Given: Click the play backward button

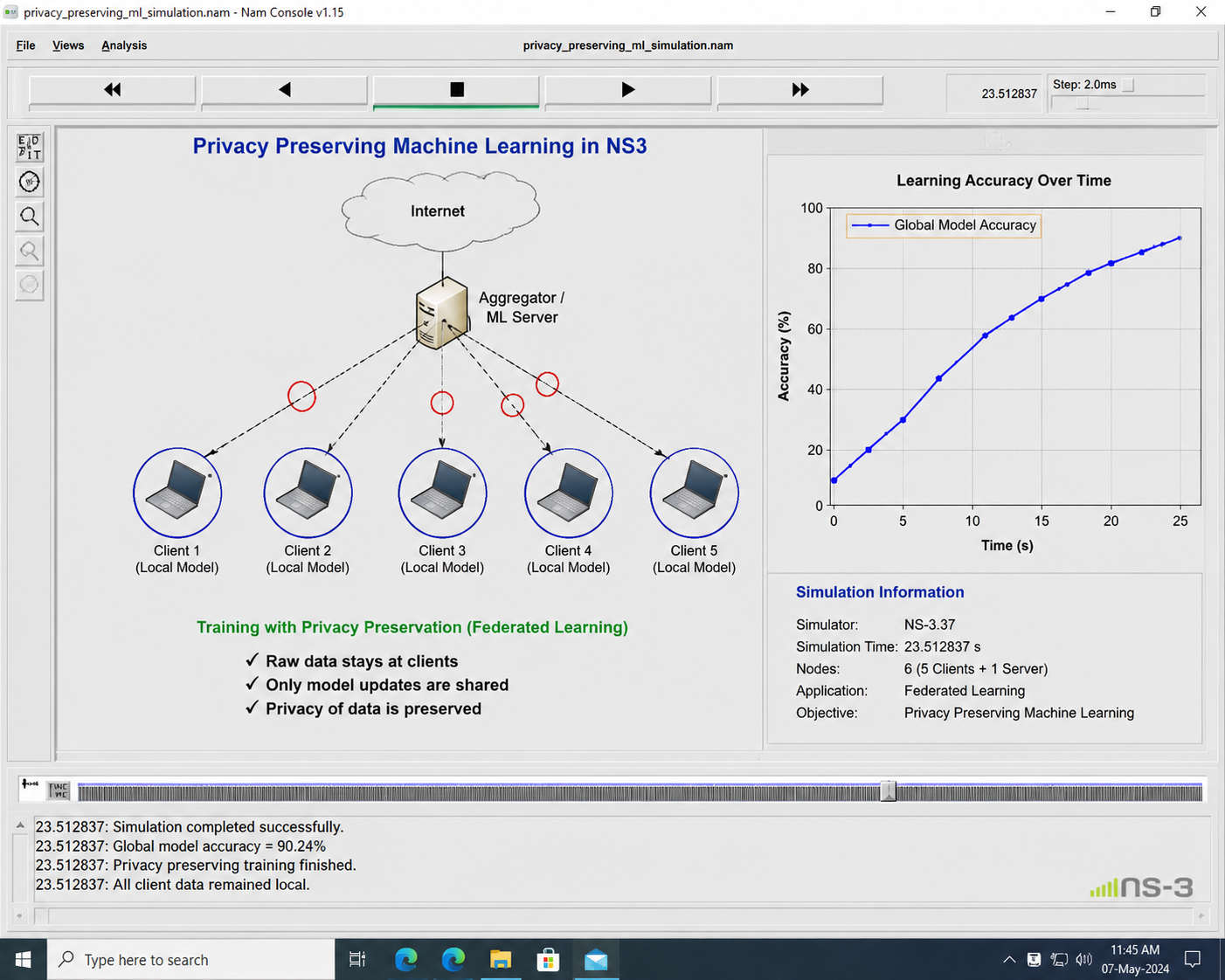Looking at the screenshot, I should (x=284, y=90).
